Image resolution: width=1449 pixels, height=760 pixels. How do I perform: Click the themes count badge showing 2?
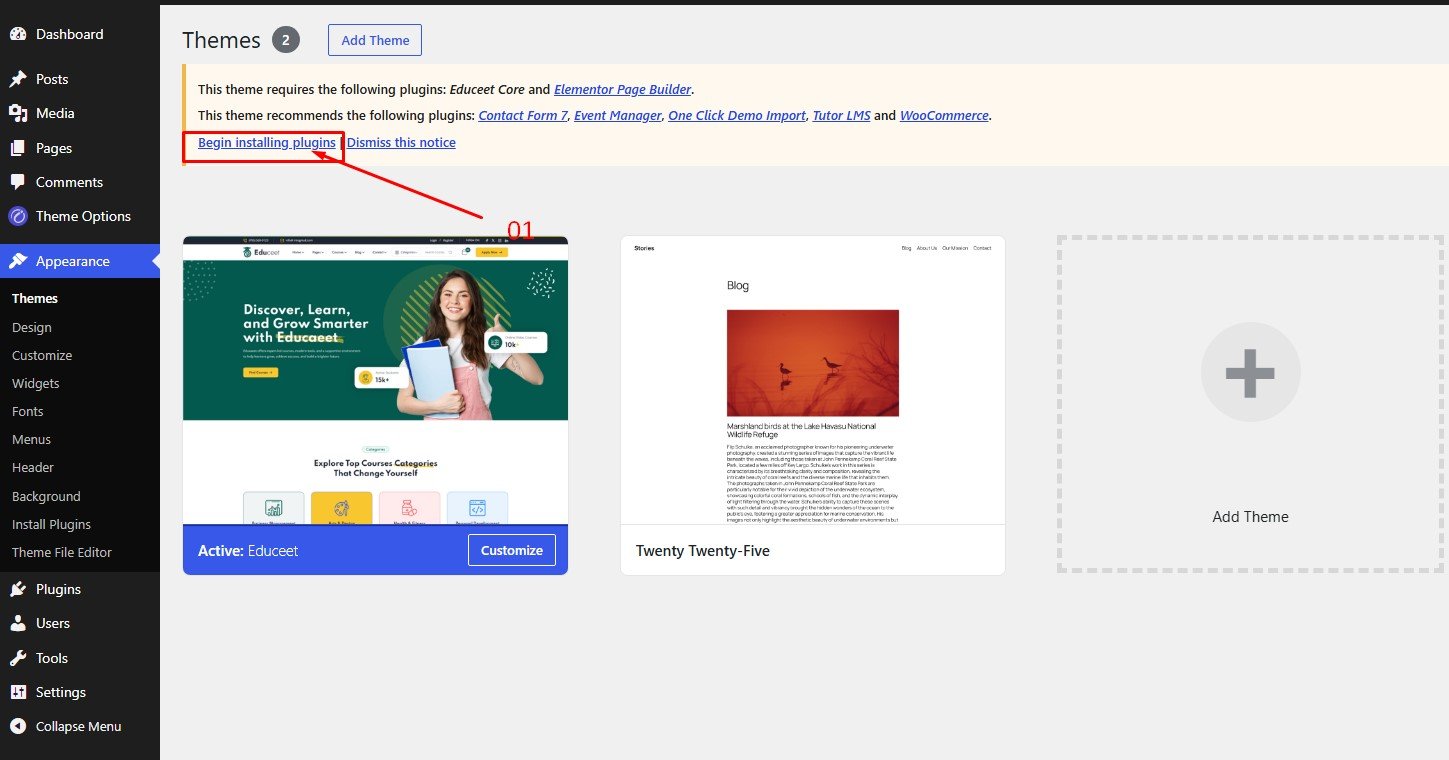pyautogui.click(x=285, y=40)
